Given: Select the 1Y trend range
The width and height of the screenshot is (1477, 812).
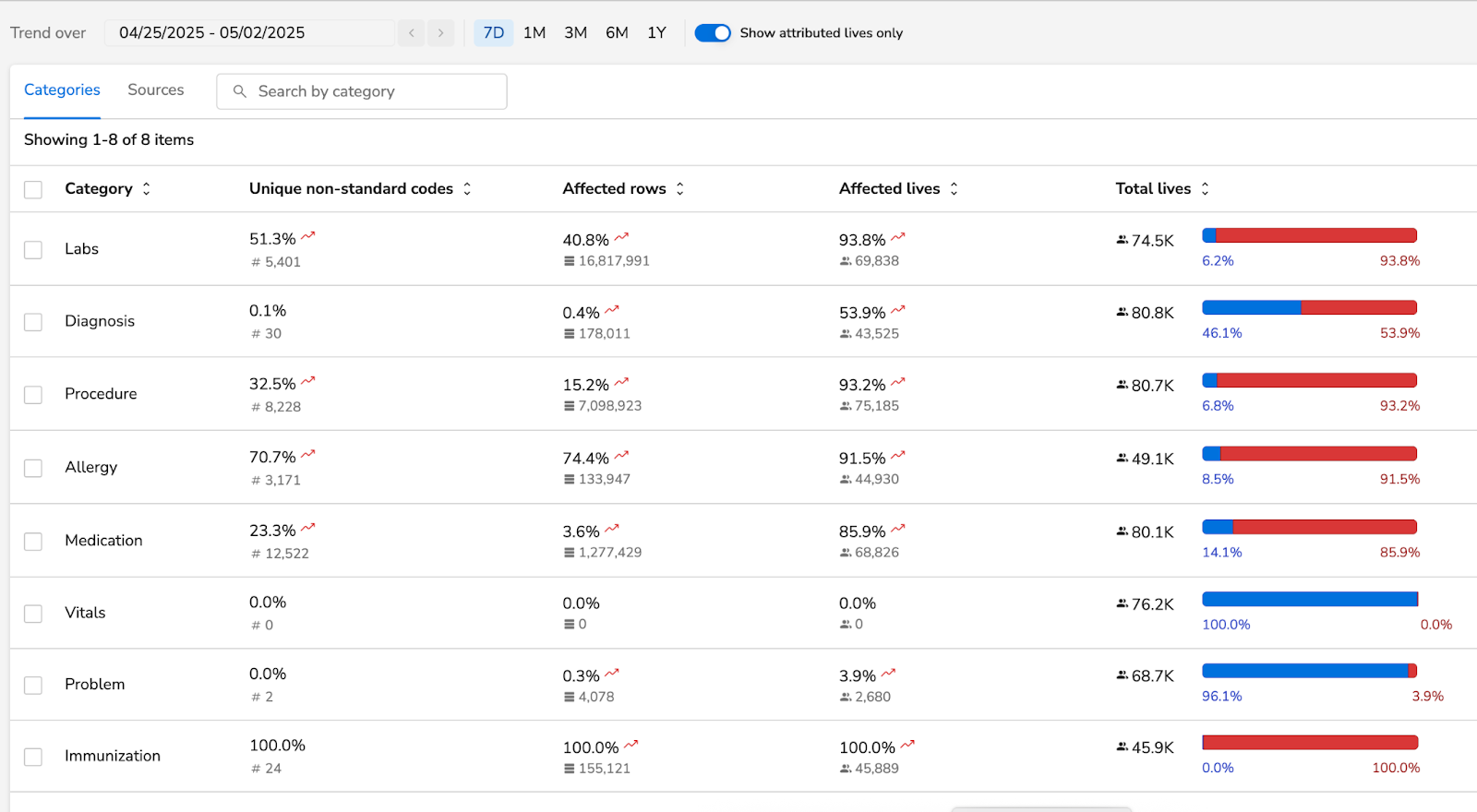Looking at the screenshot, I should pos(656,33).
